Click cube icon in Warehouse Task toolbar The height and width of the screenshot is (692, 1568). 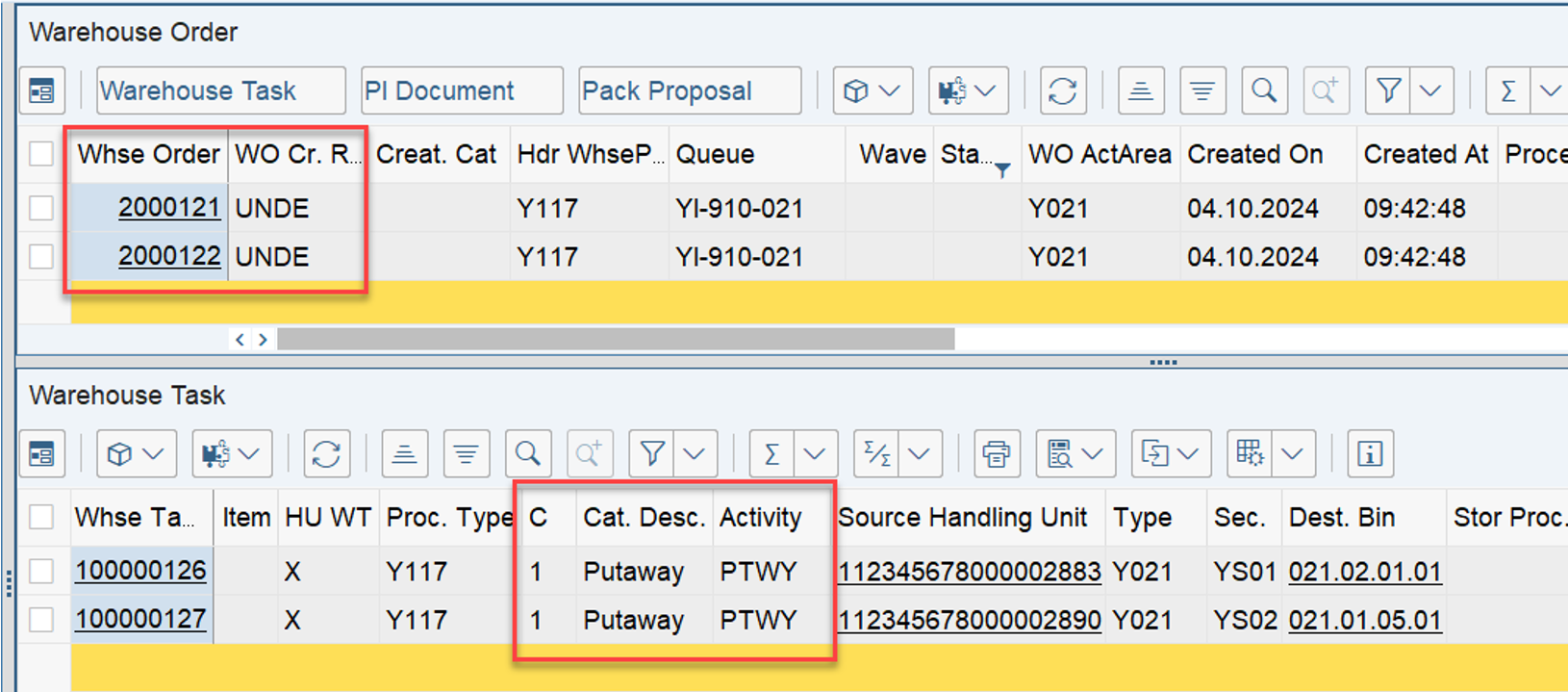click(119, 454)
